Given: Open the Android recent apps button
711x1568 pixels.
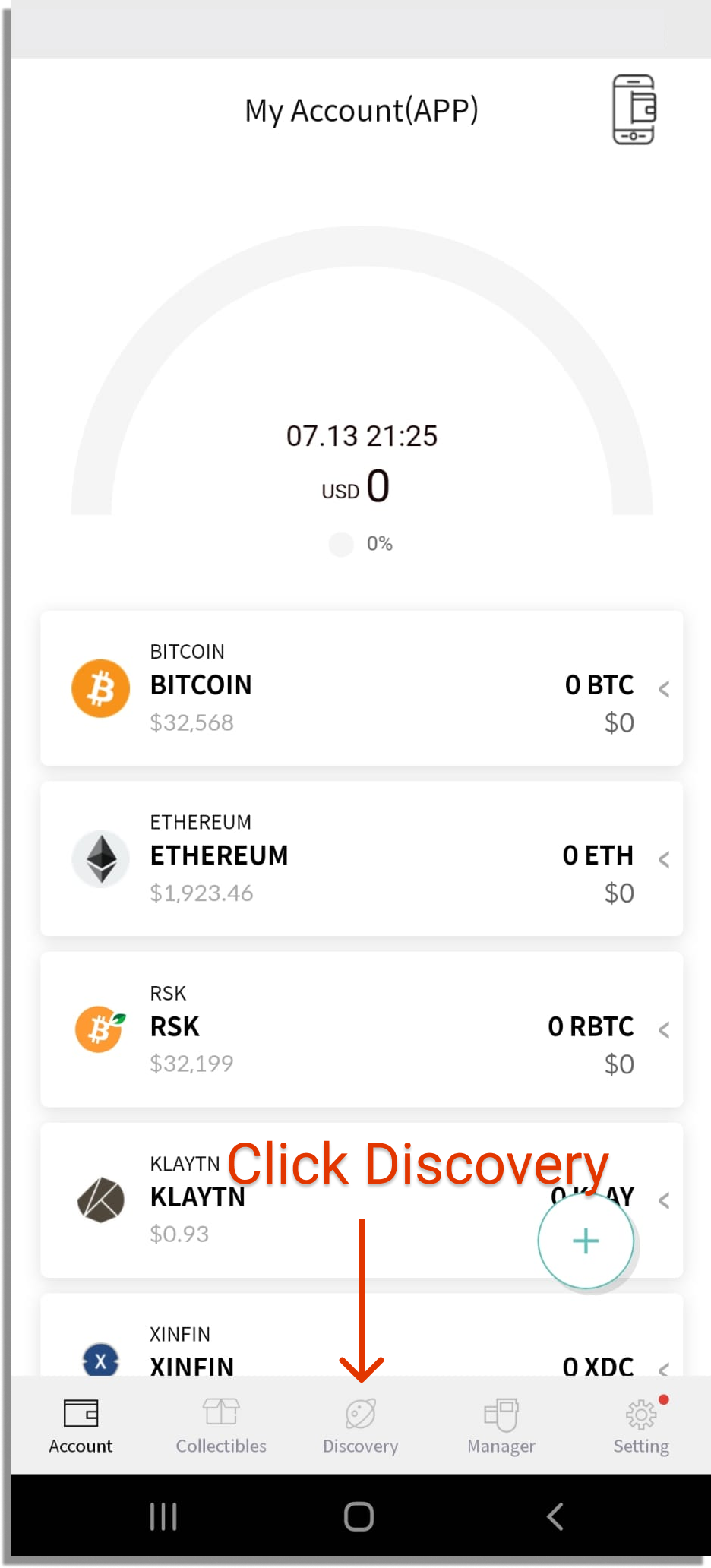Looking at the screenshot, I should [x=163, y=1516].
